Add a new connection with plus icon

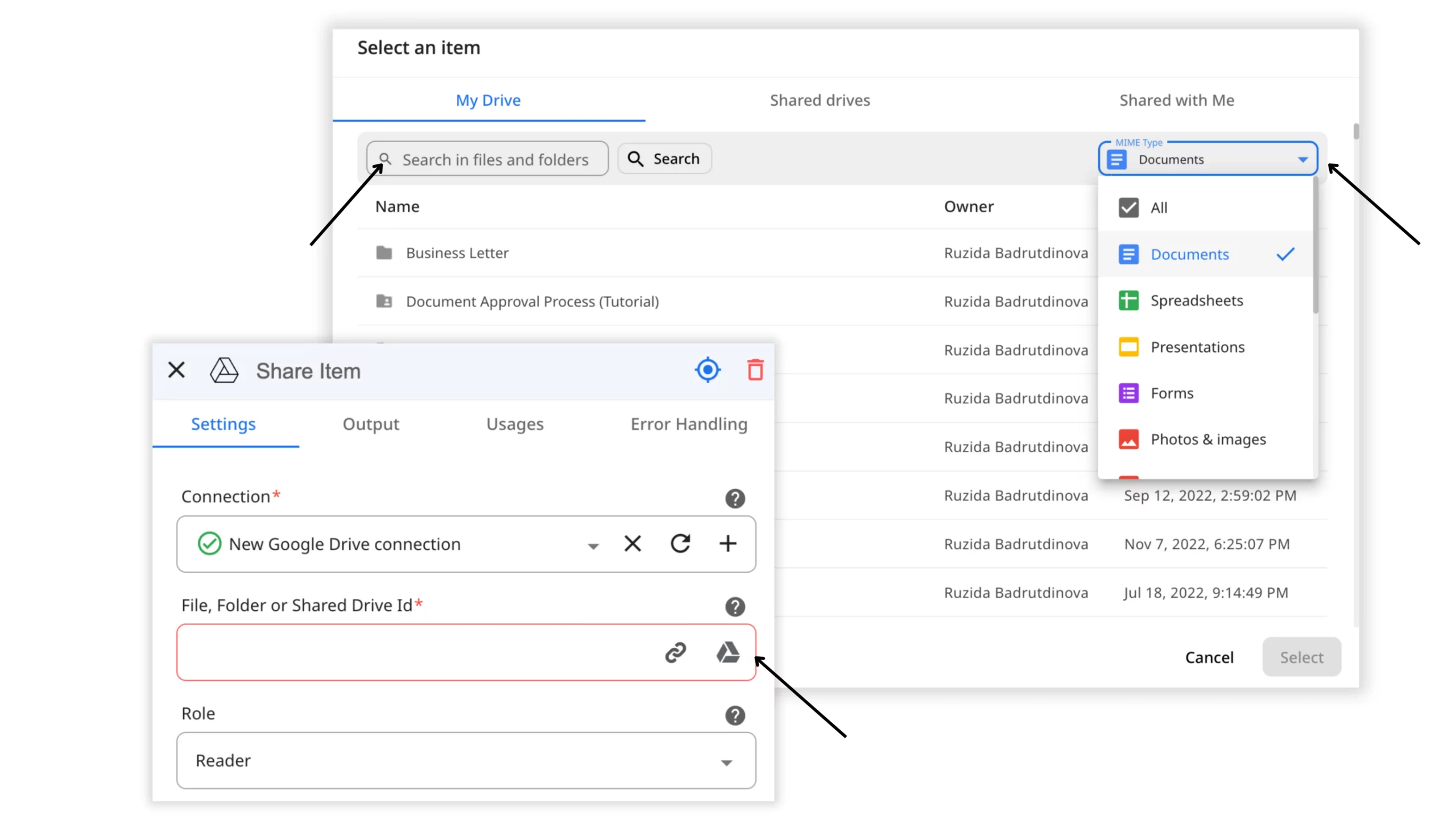[x=727, y=544]
